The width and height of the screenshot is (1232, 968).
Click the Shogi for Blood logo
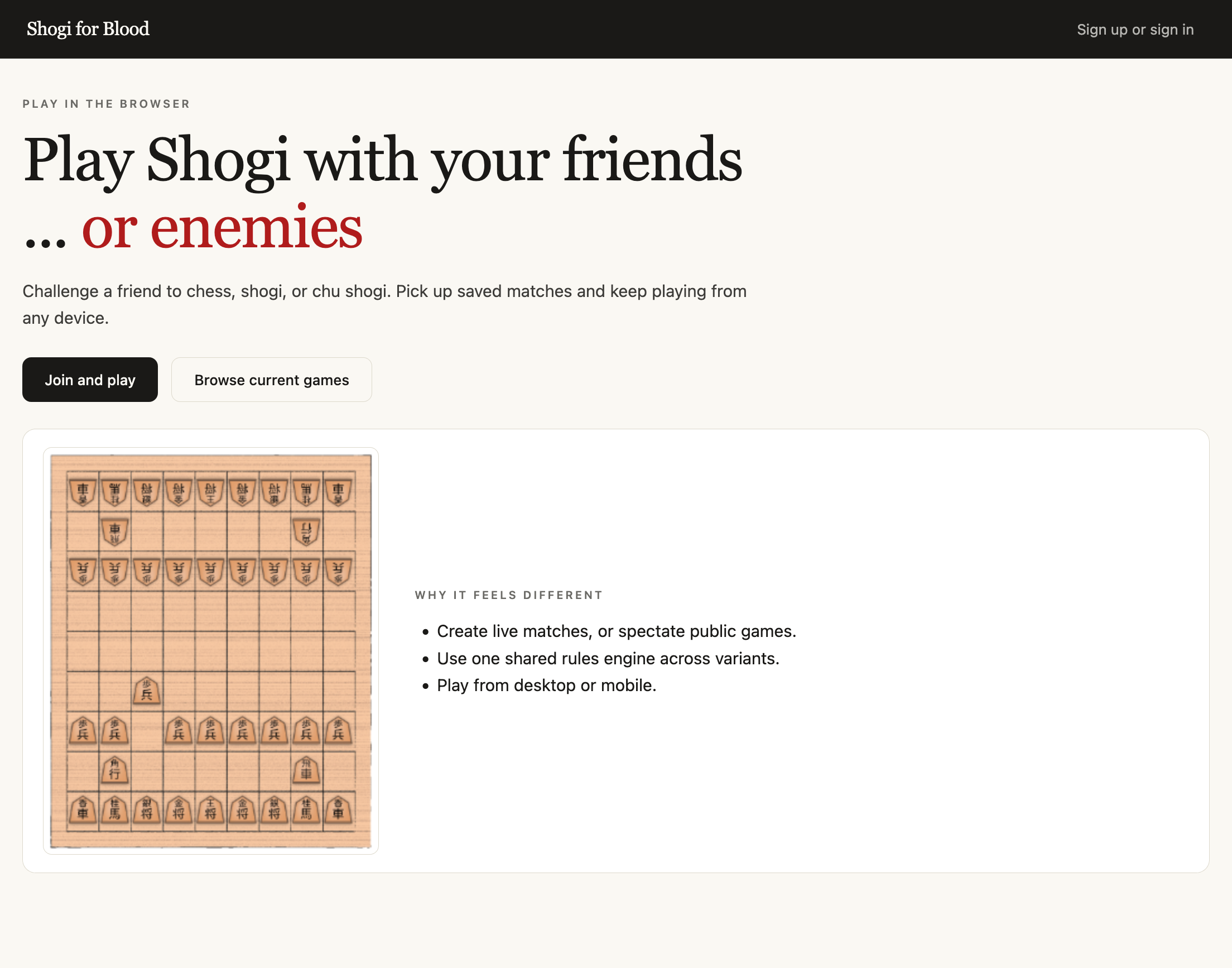pyautogui.click(x=88, y=28)
